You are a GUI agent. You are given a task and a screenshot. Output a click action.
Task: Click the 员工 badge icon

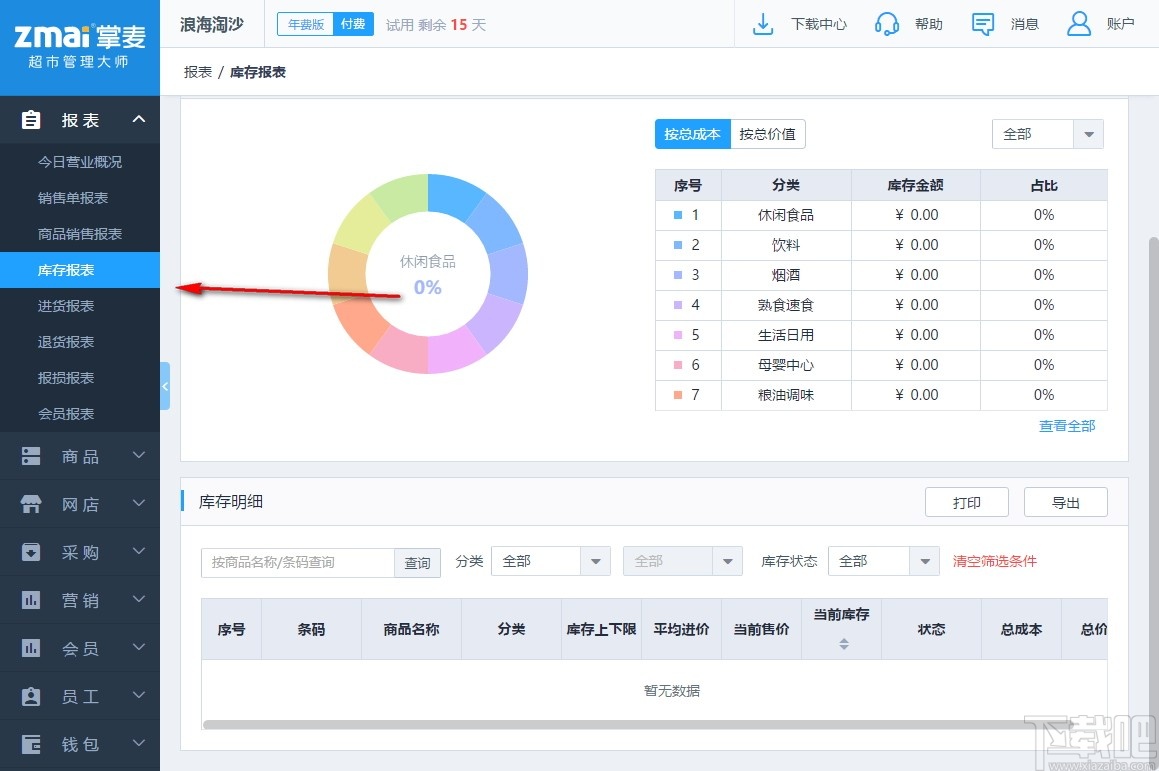coord(31,696)
